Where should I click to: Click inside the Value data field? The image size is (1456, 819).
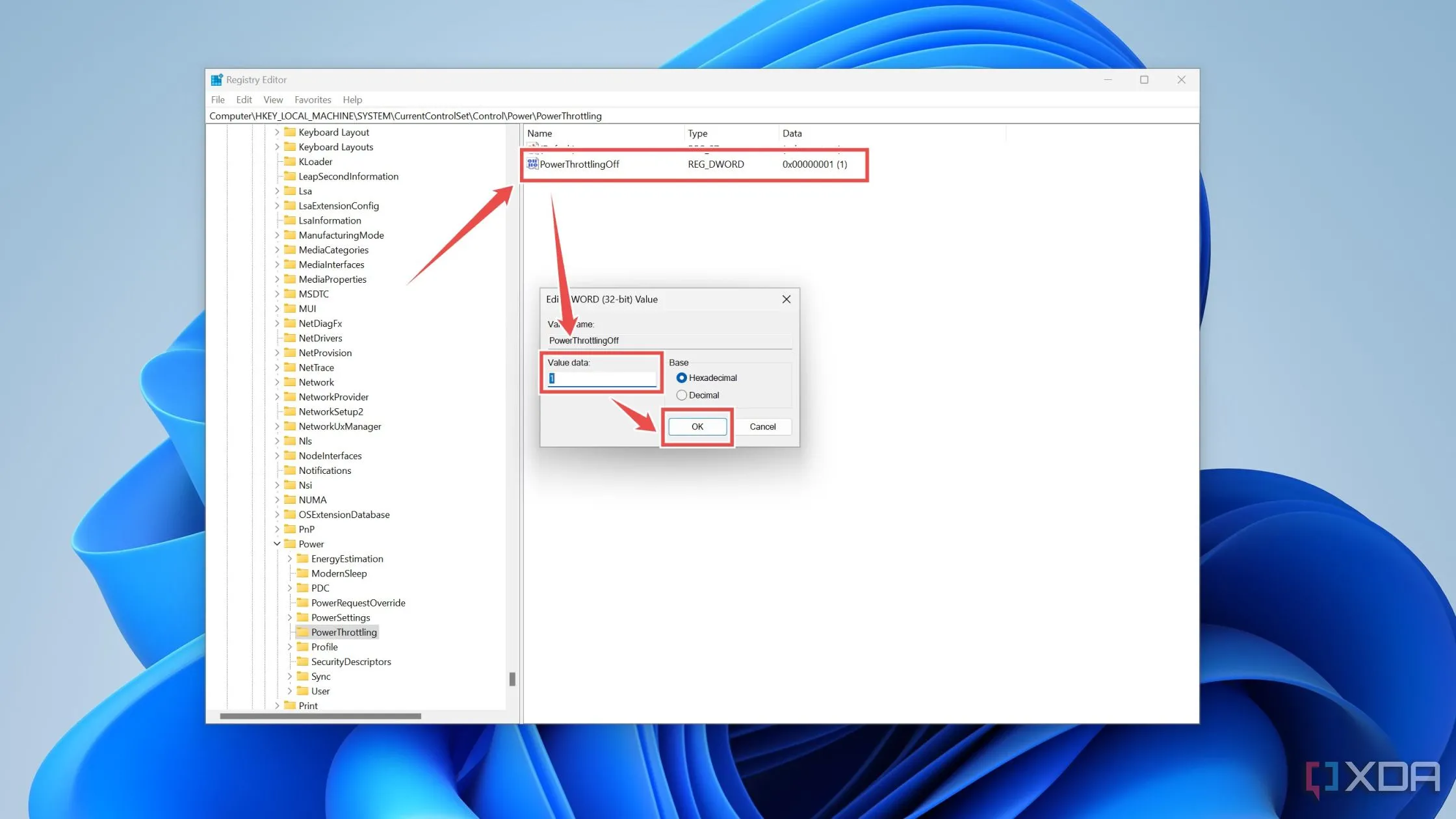click(599, 378)
